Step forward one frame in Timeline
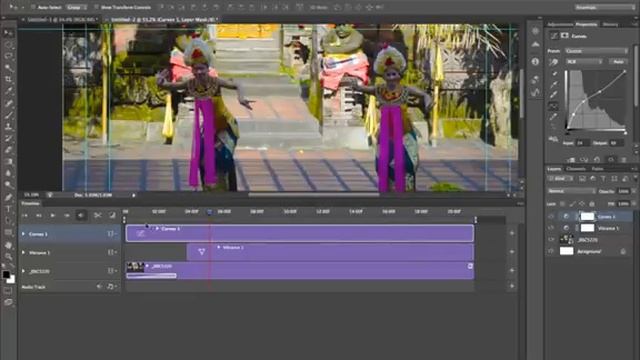The width and height of the screenshot is (640, 360). (67, 215)
